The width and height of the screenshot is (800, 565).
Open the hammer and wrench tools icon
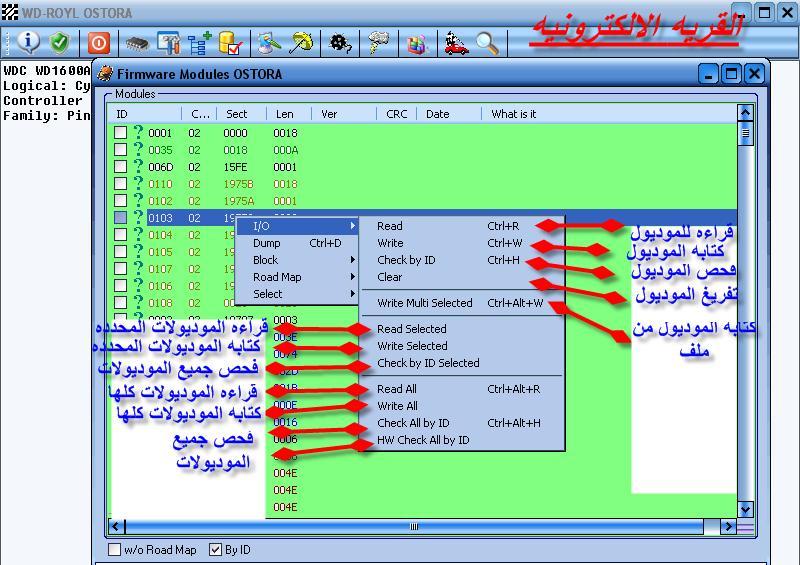pos(168,43)
